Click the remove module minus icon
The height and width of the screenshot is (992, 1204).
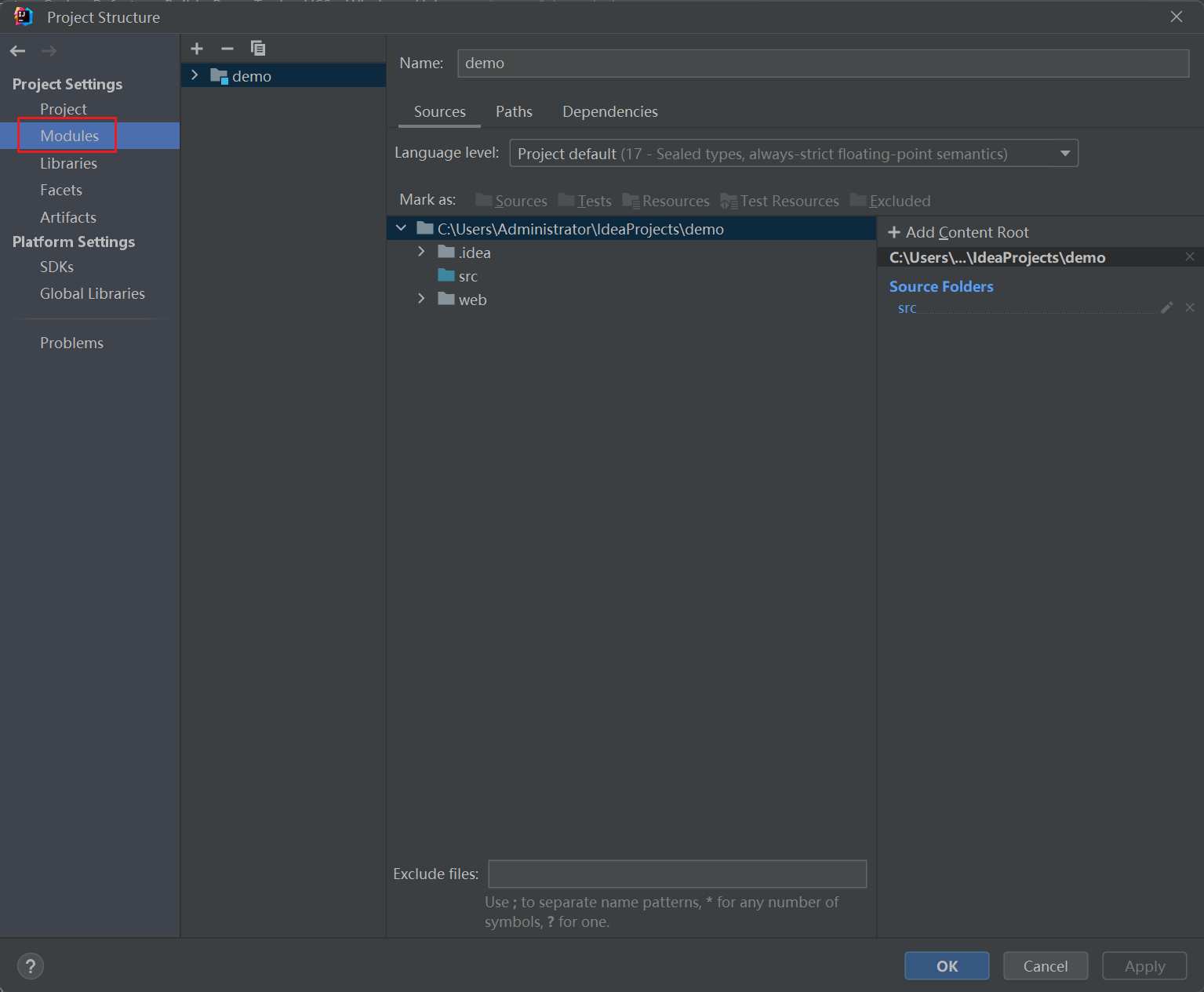[227, 49]
